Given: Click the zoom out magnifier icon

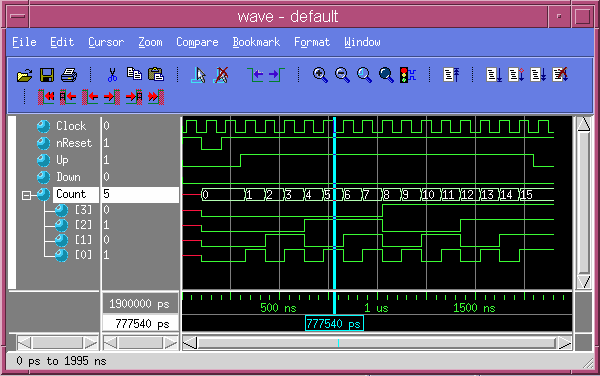Looking at the screenshot, I should click(x=342, y=75).
